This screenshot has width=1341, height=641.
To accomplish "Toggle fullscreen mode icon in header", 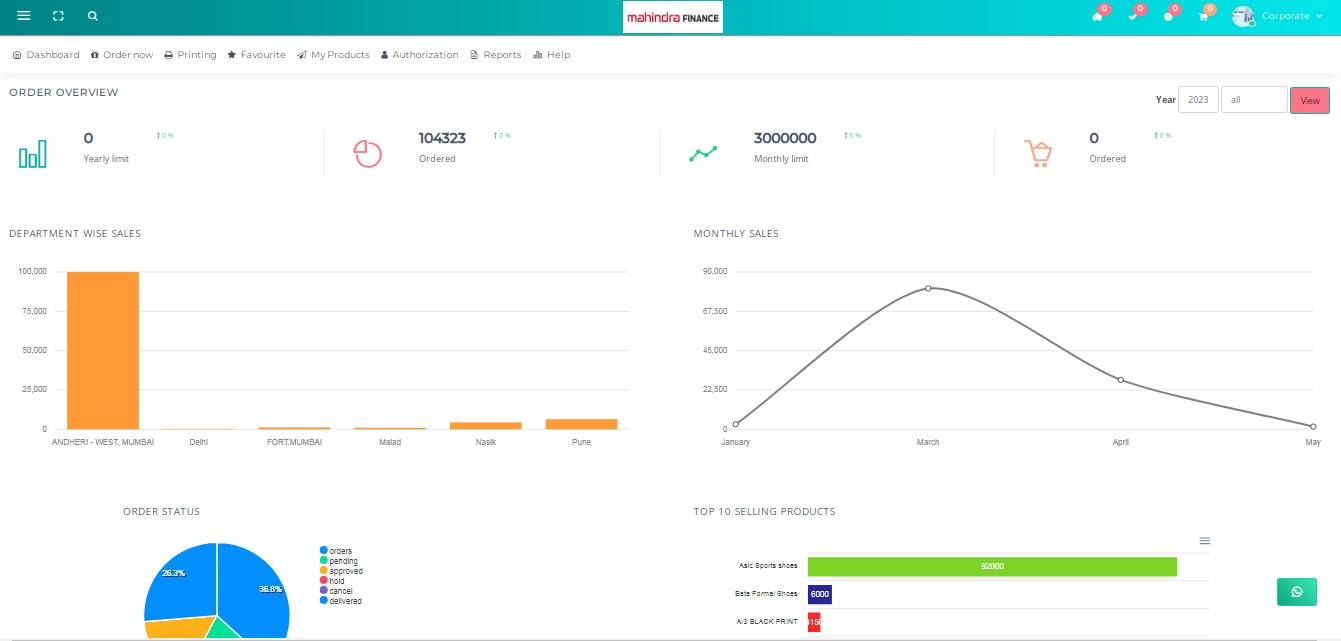I will tap(58, 16).
